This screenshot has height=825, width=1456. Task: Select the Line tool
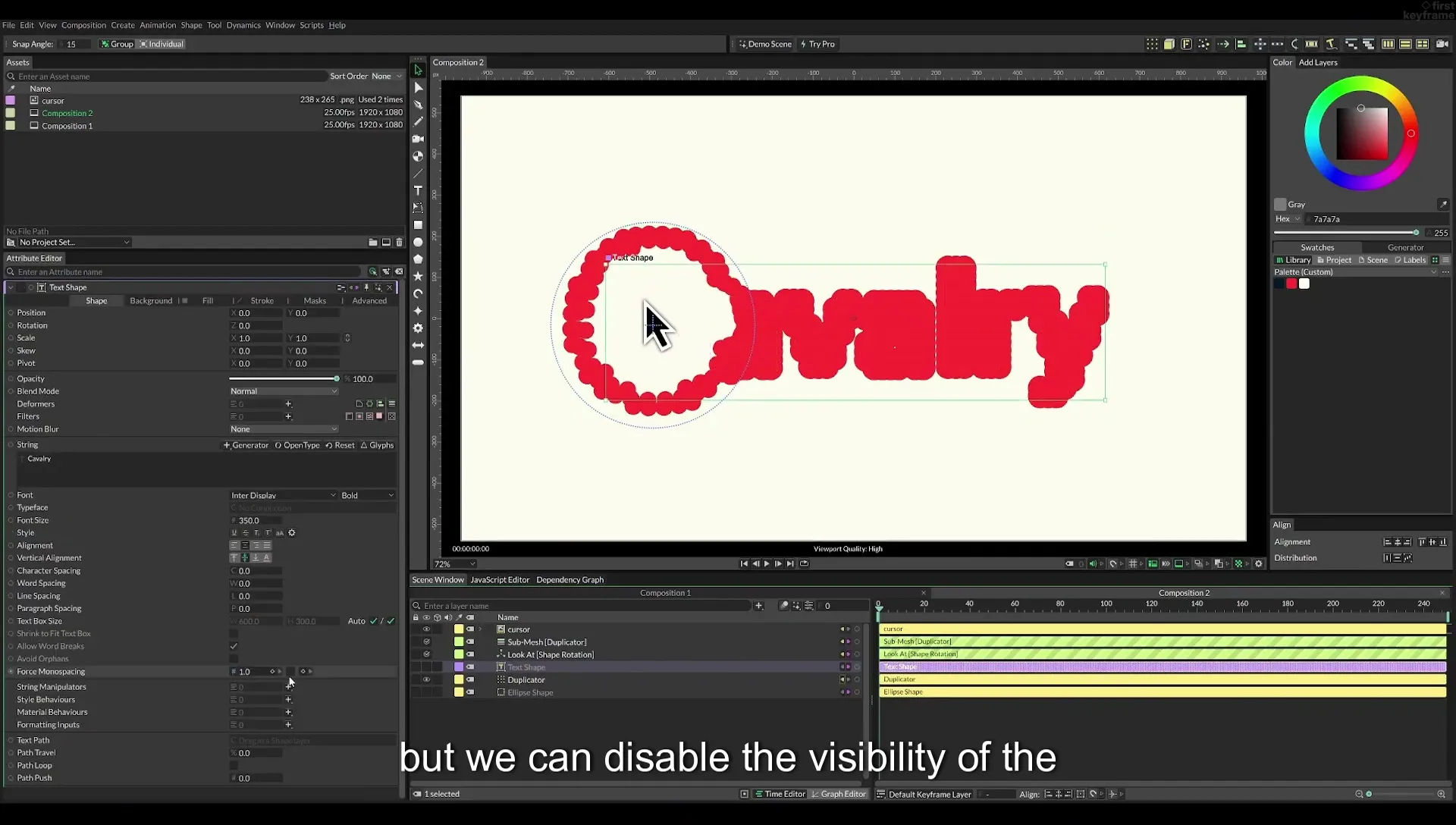(418, 174)
